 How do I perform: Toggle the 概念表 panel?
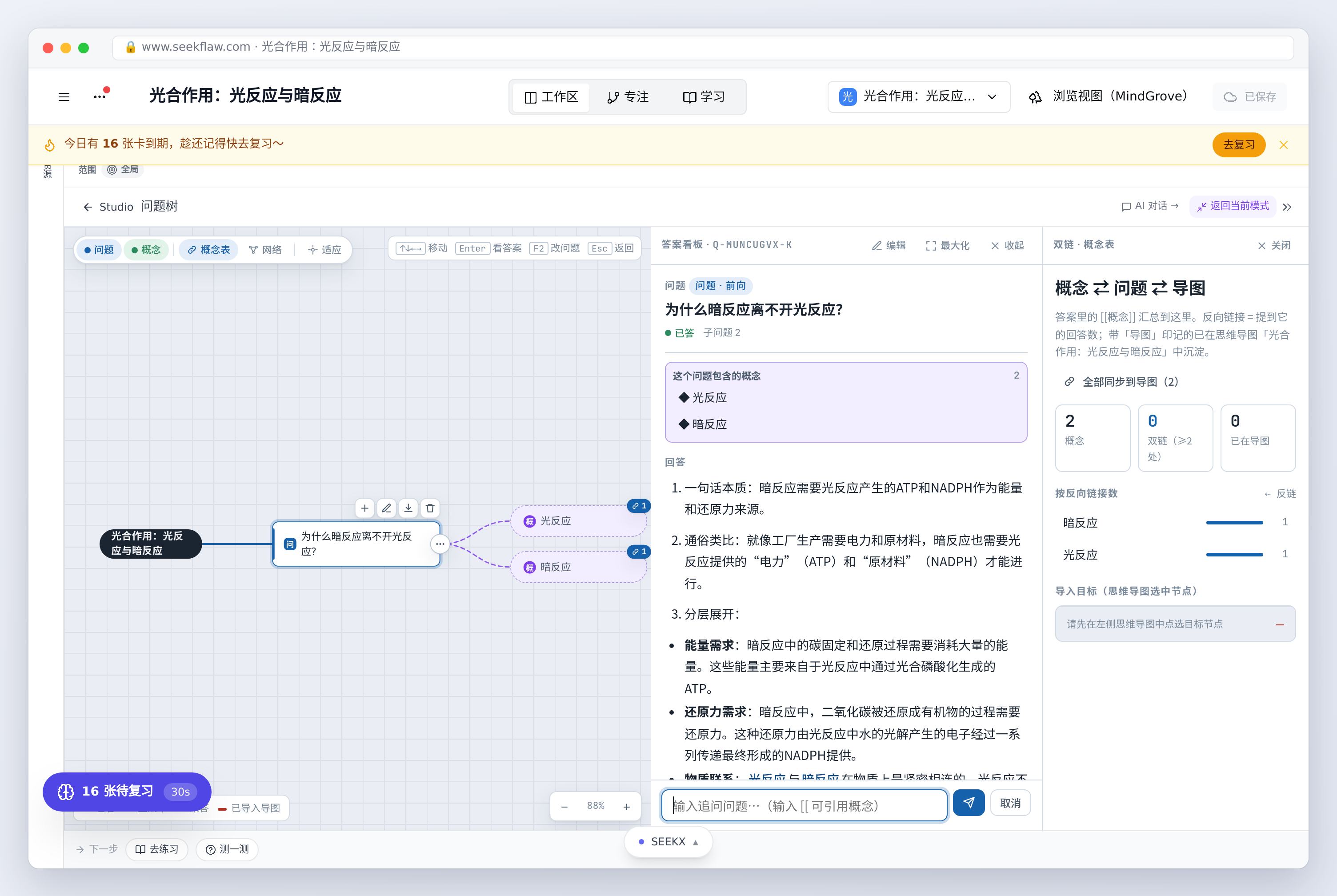208,250
